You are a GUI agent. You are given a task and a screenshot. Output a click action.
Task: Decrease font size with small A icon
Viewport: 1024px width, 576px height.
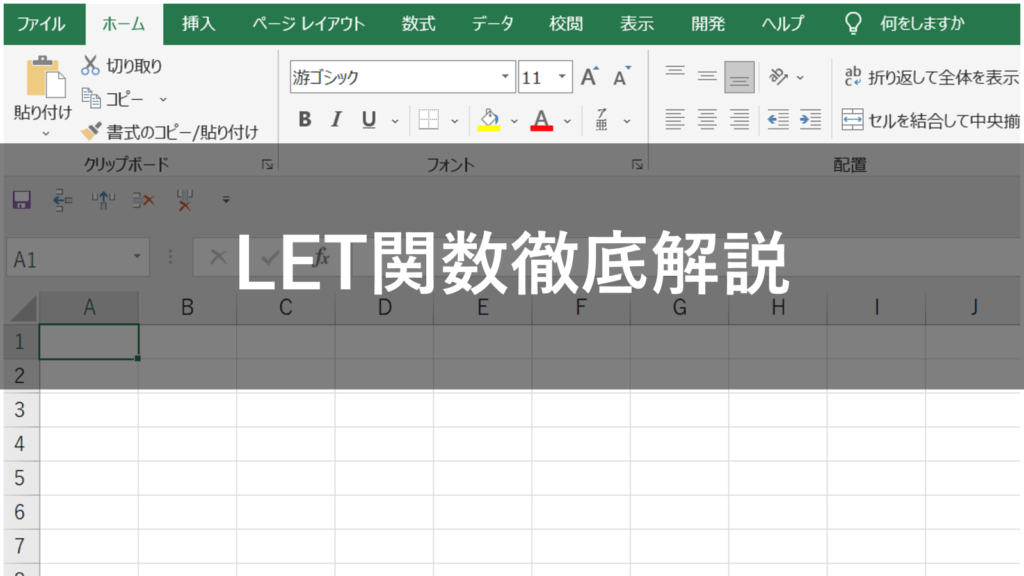[622, 77]
